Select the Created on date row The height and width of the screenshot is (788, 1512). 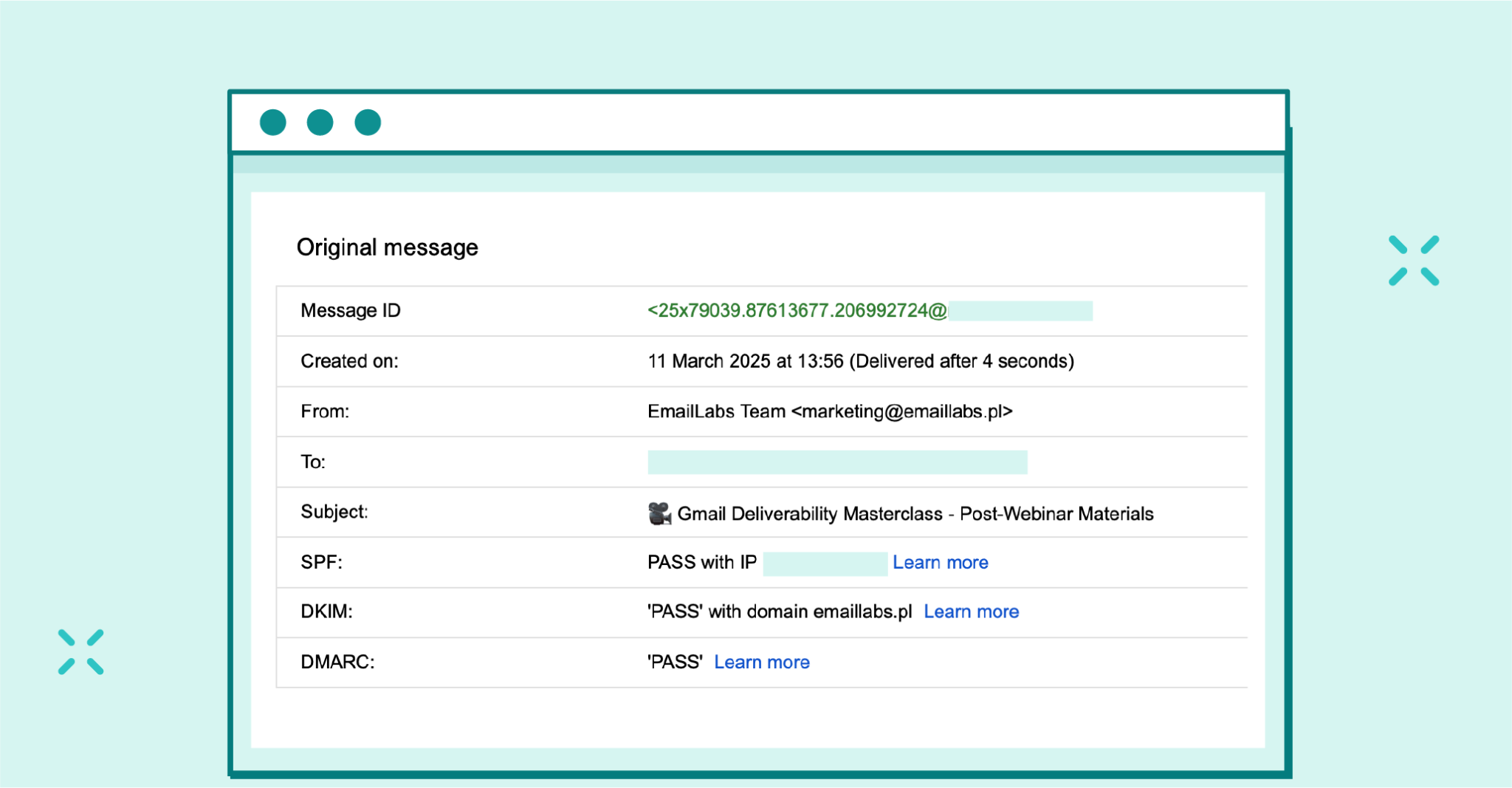pos(859,361)
